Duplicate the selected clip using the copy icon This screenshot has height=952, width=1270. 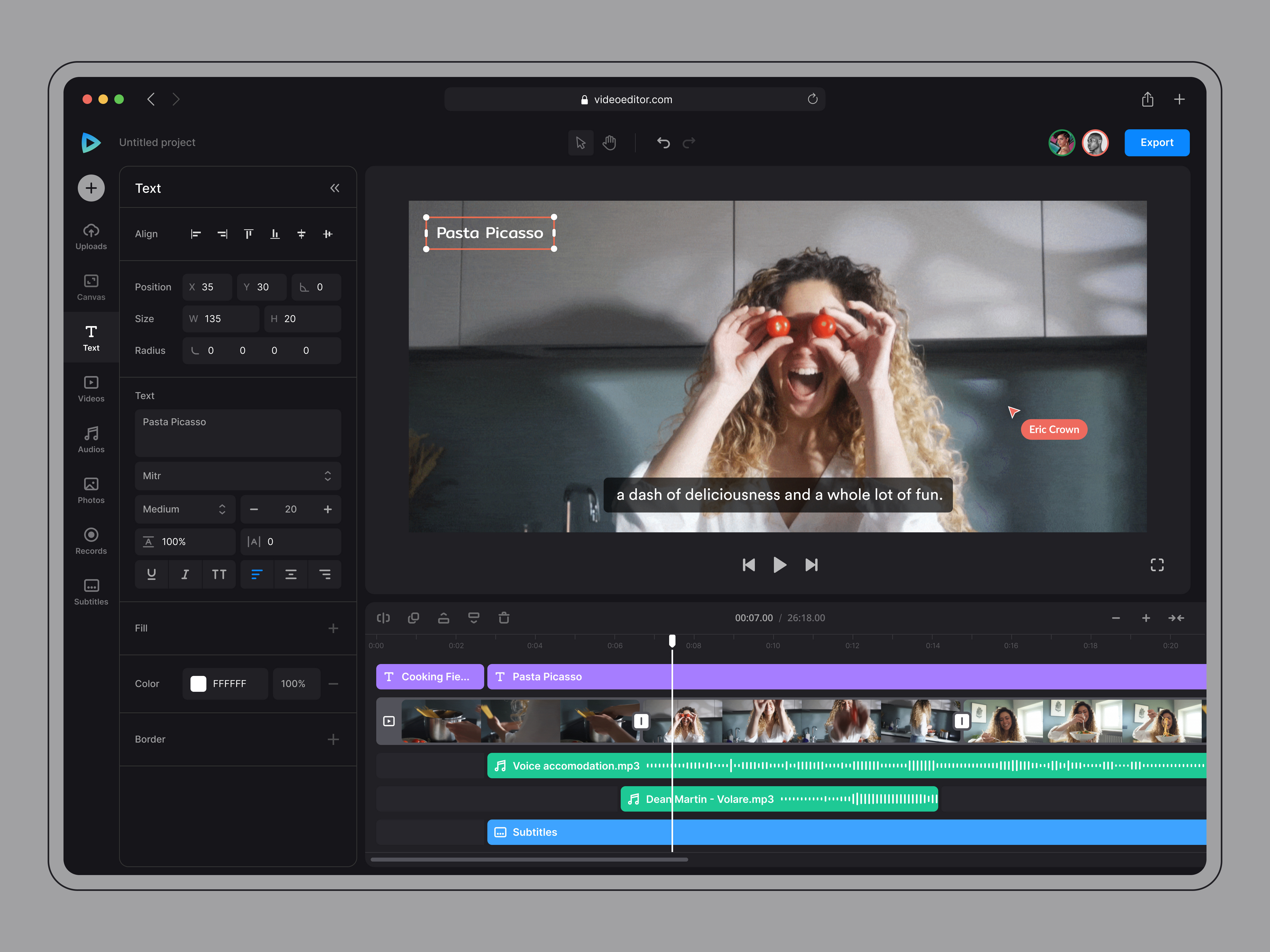pyautogui.click(x=413, y=618)
